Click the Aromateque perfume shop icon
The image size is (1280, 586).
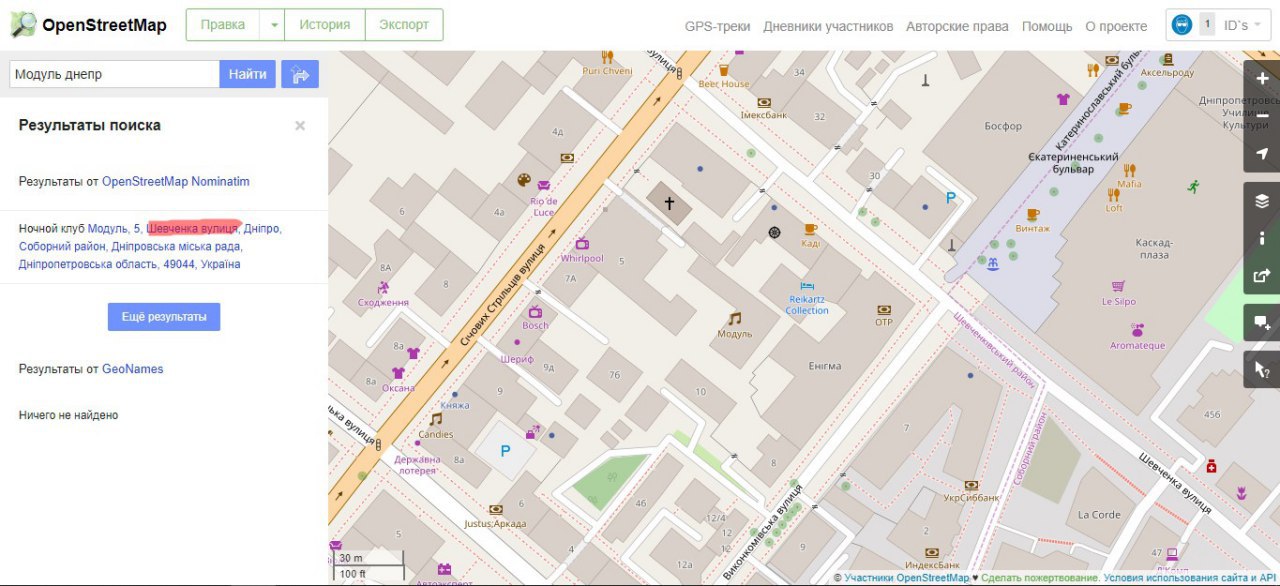[x=1137, y=329]
